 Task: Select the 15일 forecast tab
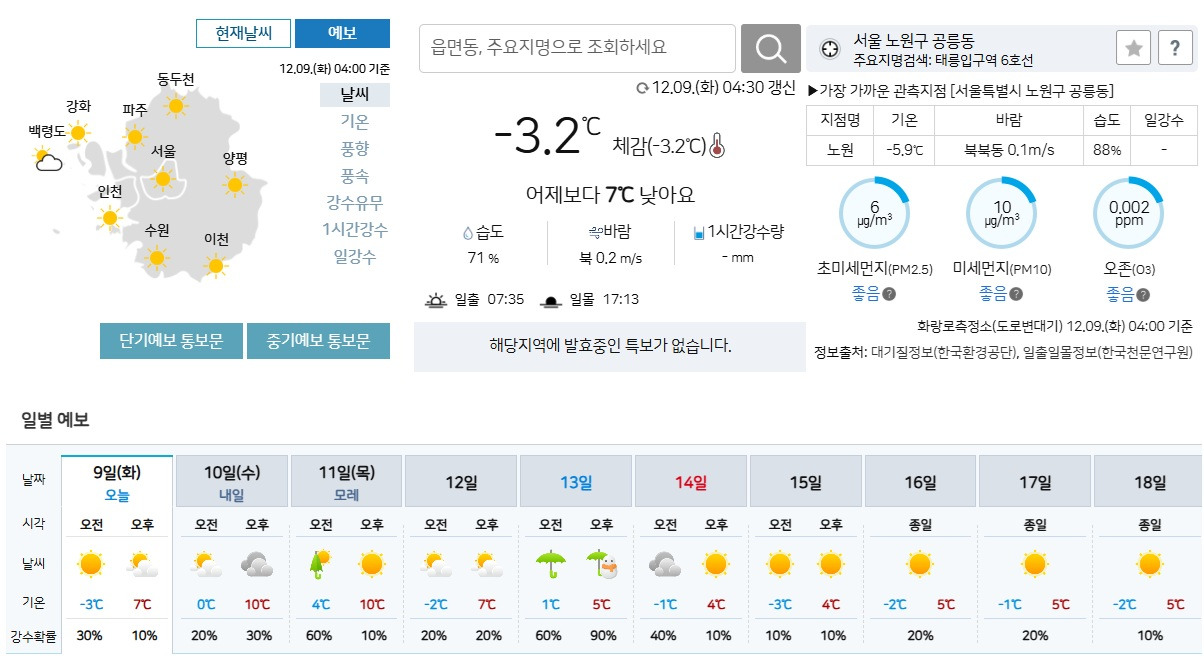pyautogui.click(x=806, y=481)
